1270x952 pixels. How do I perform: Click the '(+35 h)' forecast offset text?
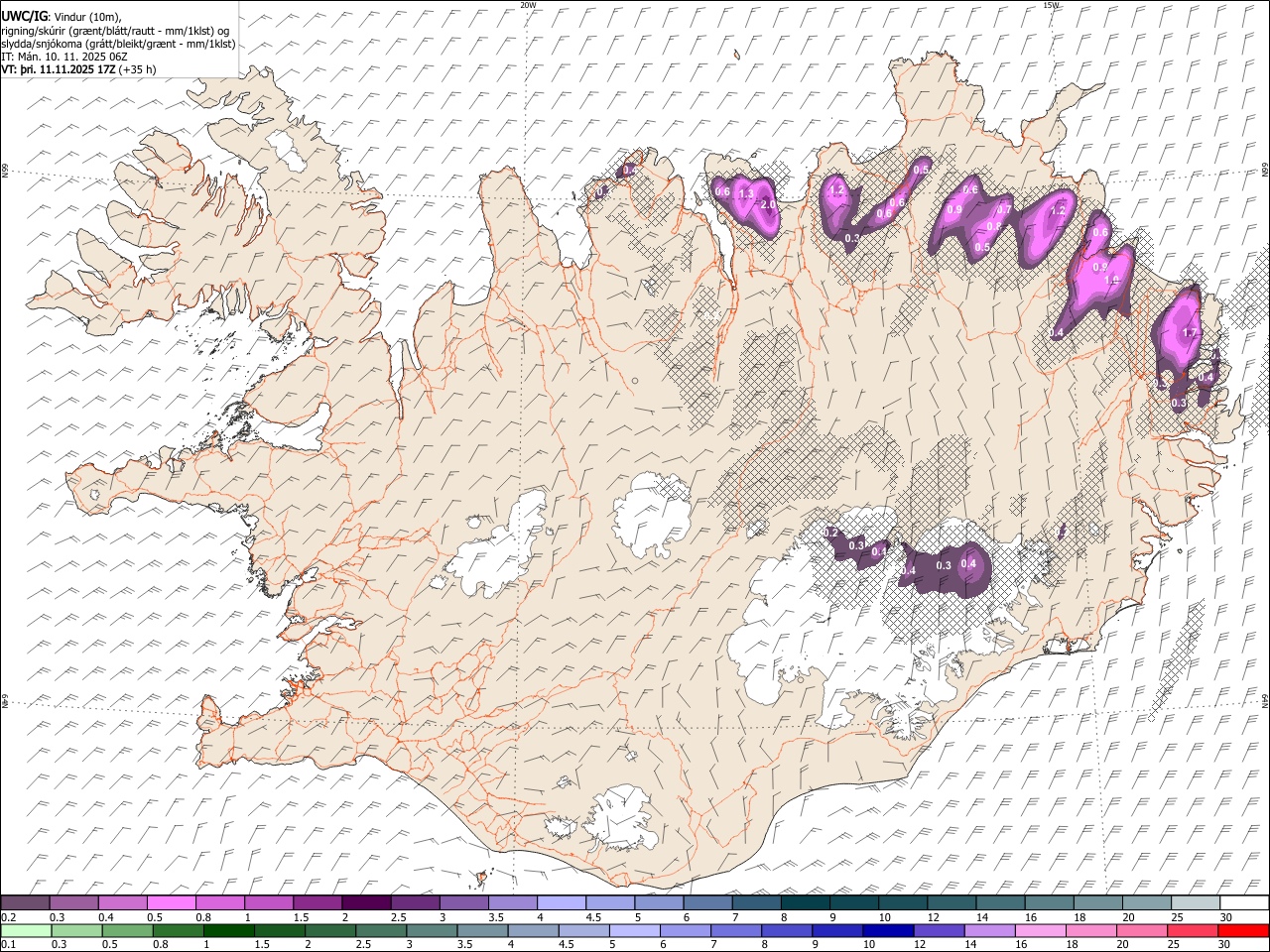(138, 69)
